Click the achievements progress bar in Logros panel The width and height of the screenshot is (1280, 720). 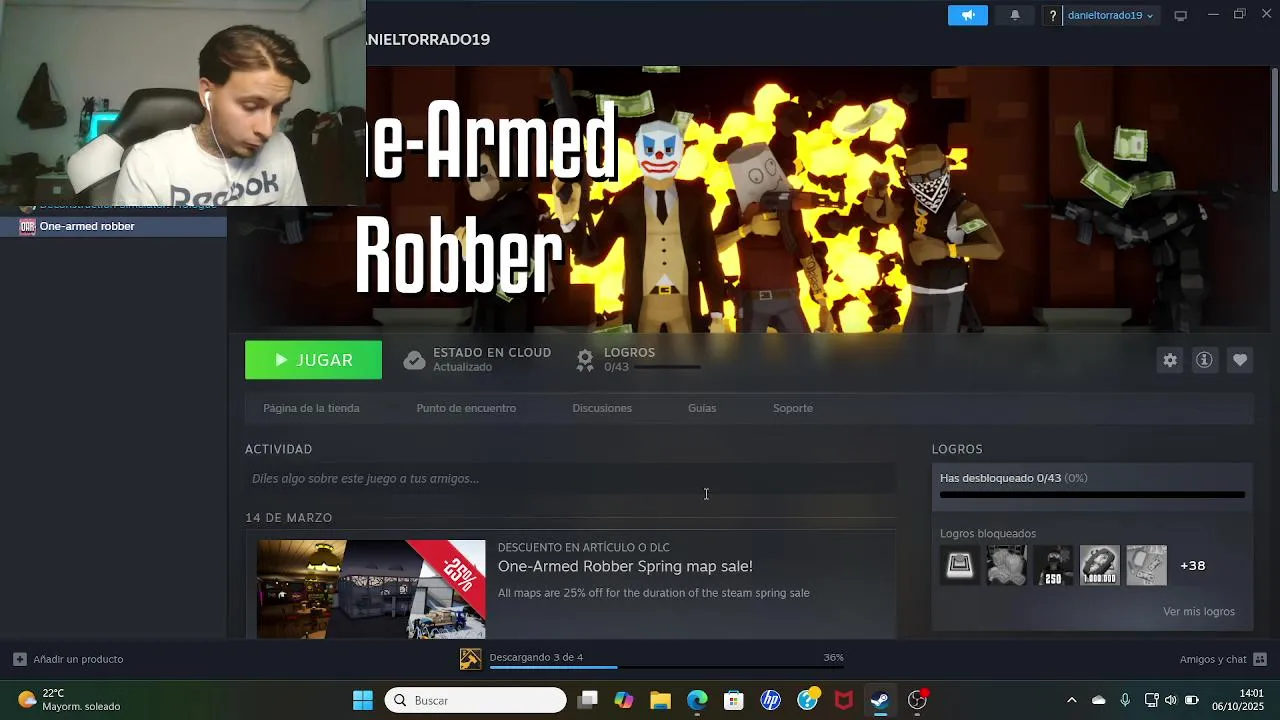(1092, 495)
